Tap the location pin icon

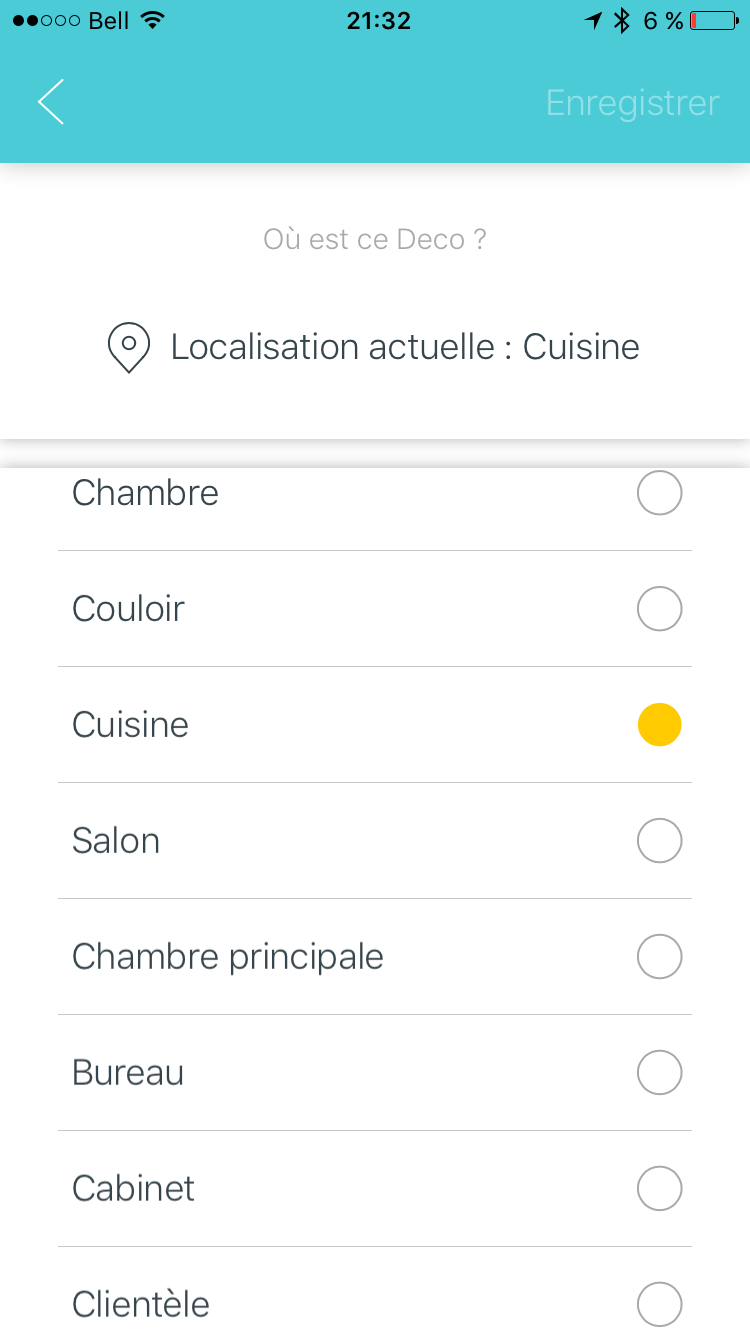coord(129,349)
